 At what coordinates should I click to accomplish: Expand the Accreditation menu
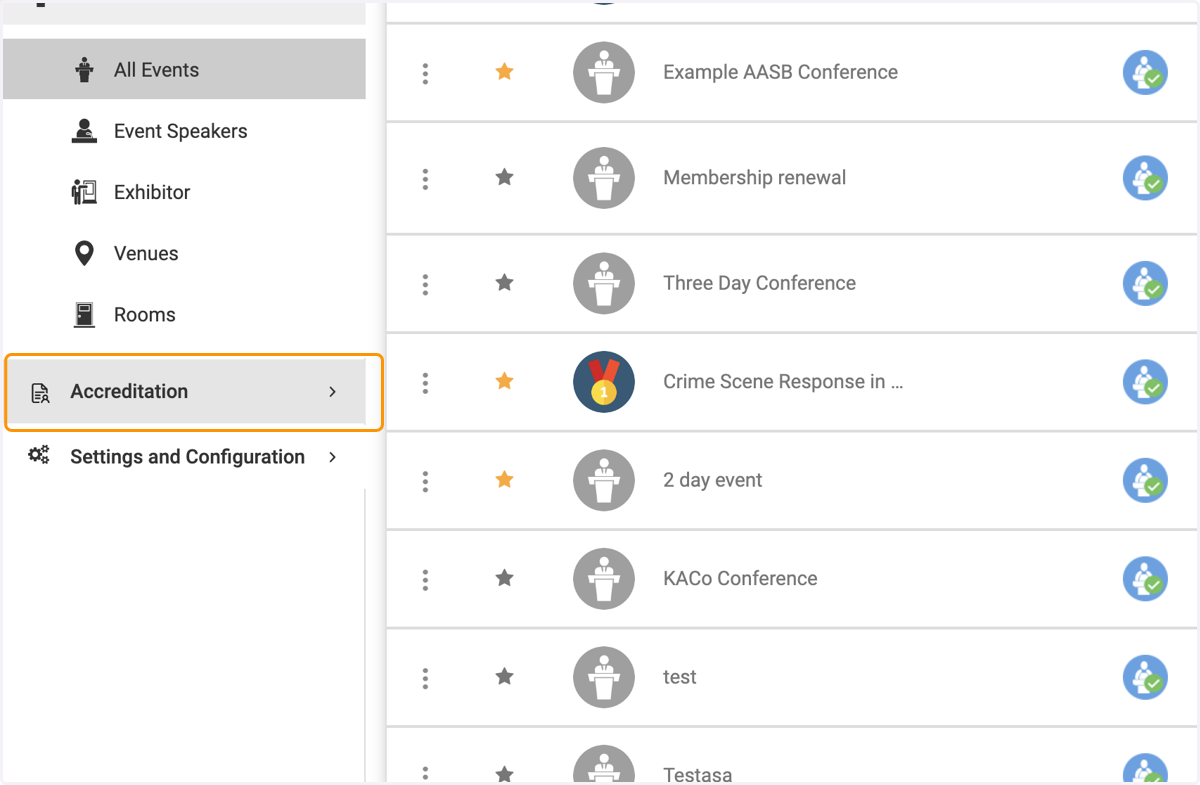186,391
